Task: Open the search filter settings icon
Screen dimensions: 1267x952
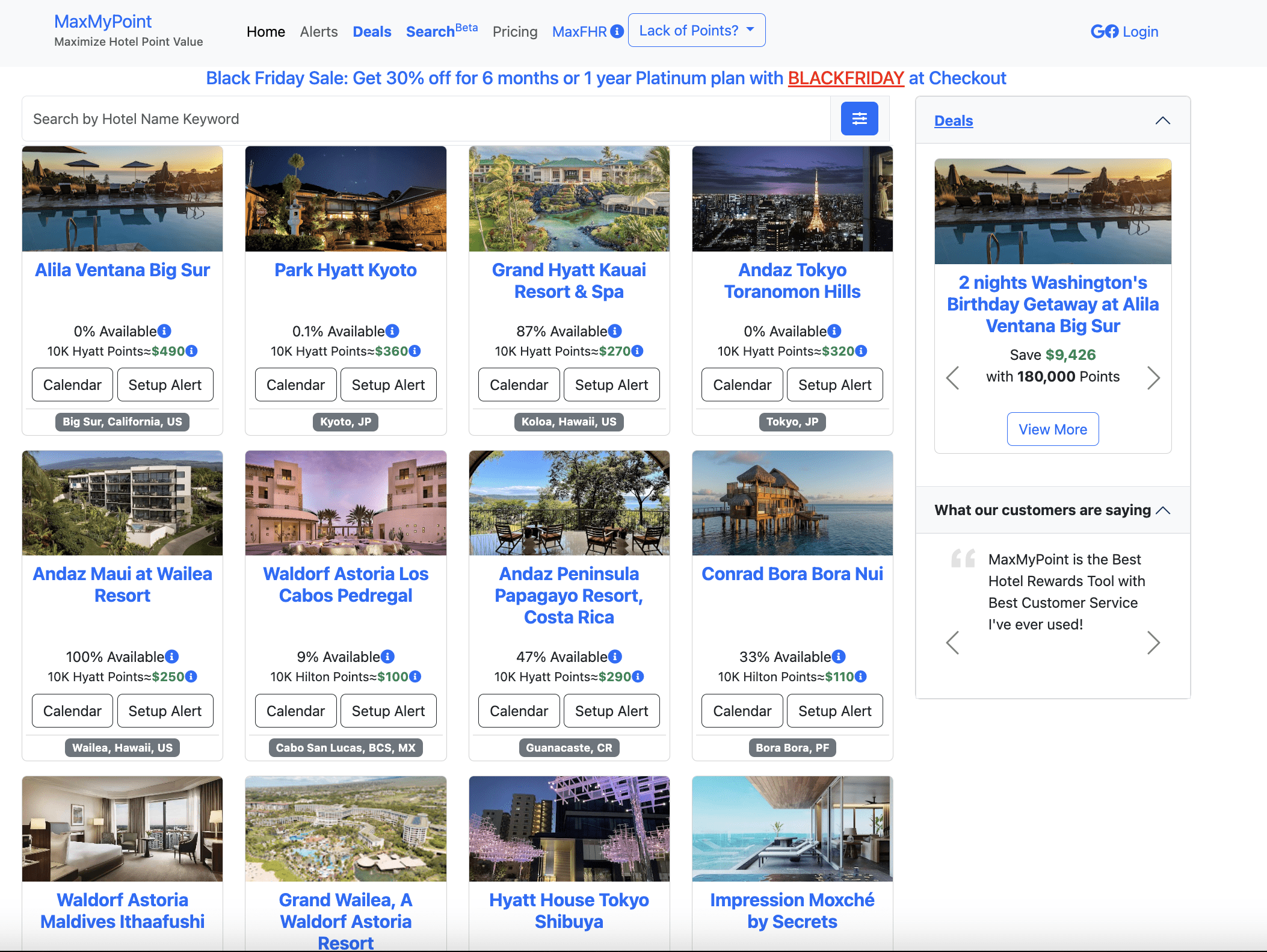Action: pyautogui.click(x=859, y=119)
